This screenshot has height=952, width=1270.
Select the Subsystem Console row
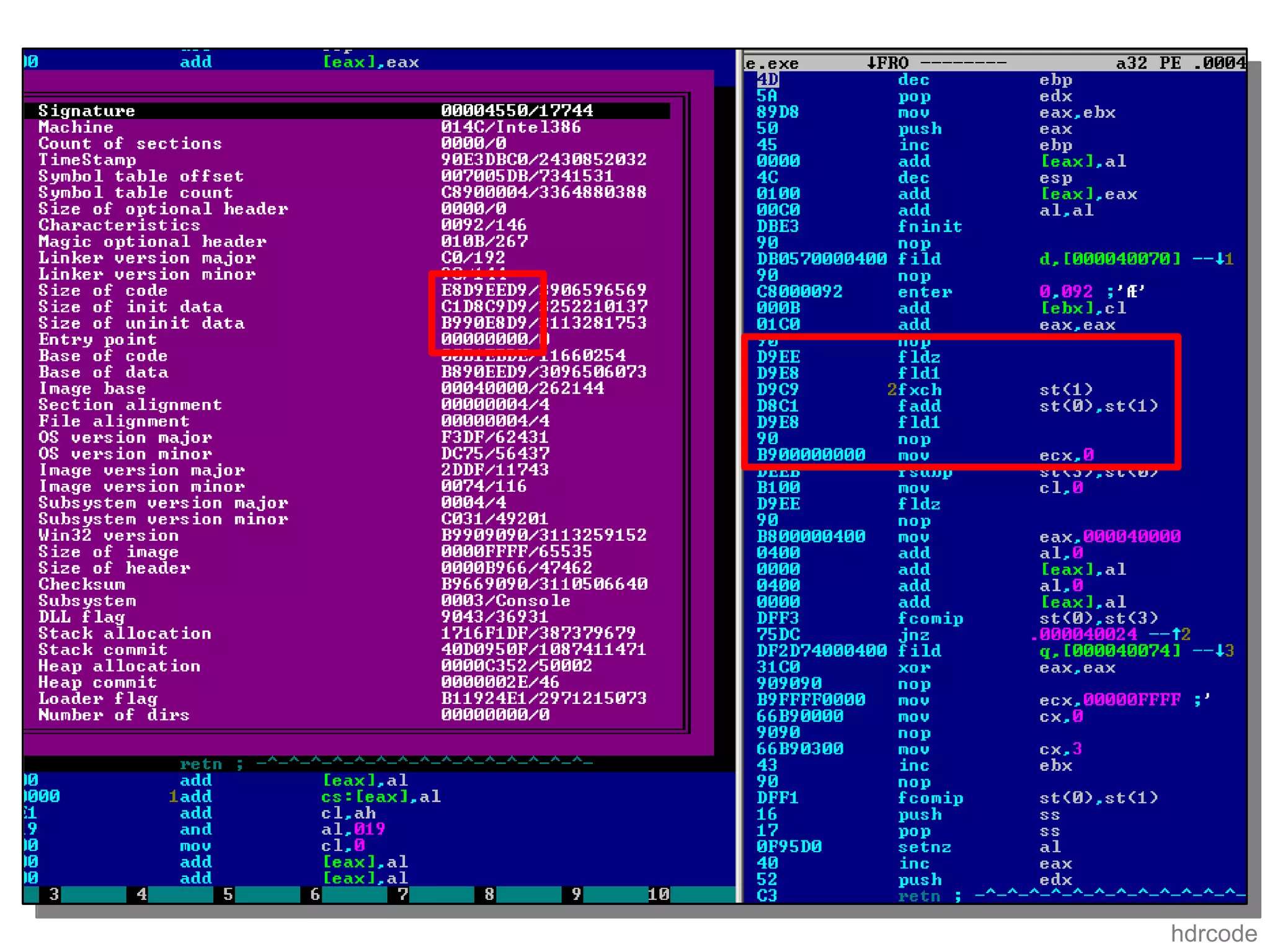pyautogui.click(x=347, y=600)
